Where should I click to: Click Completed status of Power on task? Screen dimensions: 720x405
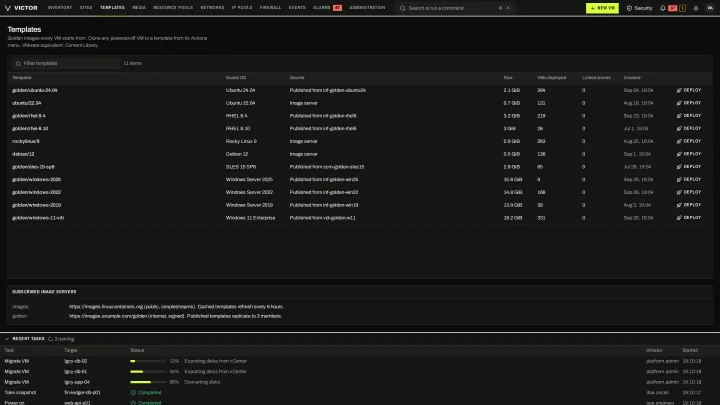click(x=146, y=403)
